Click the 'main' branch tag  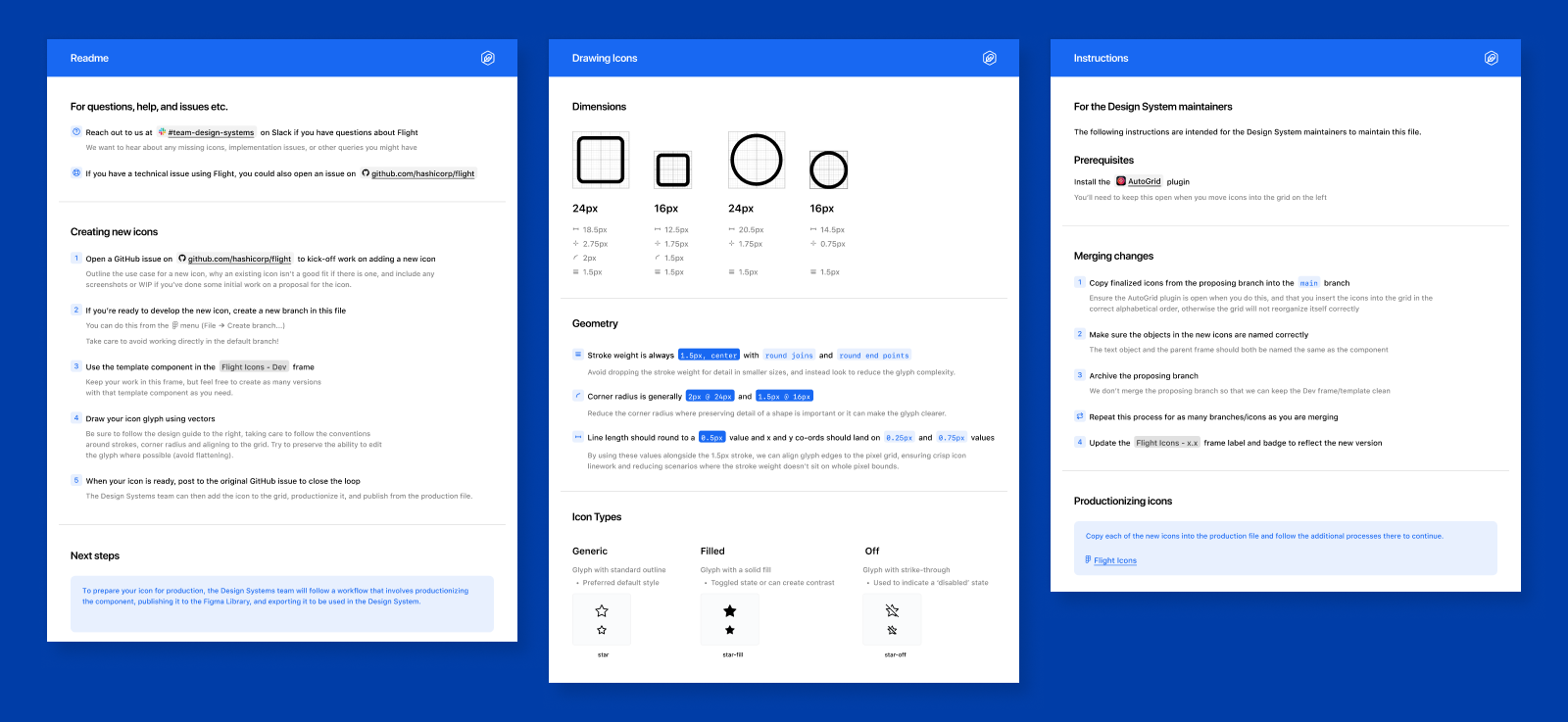[x=1309, y=283]
